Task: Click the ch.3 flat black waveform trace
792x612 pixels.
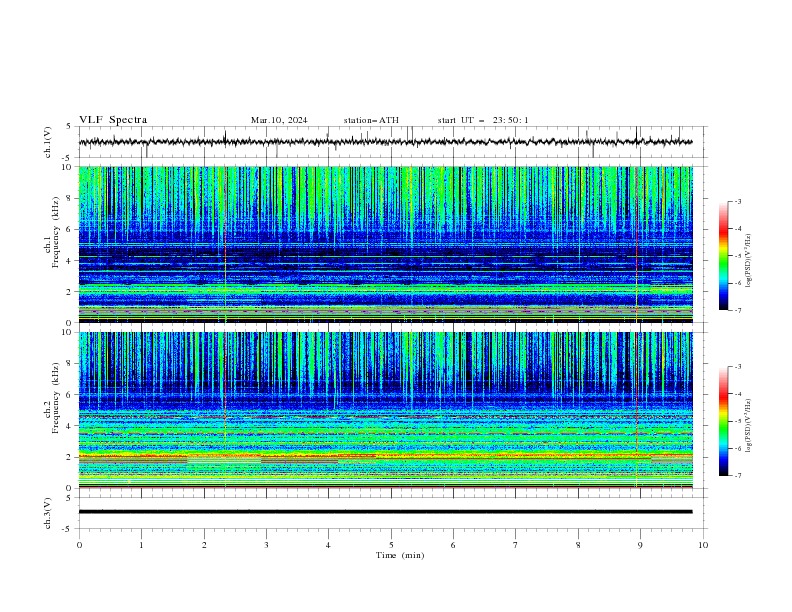Action: click(385, 512)
